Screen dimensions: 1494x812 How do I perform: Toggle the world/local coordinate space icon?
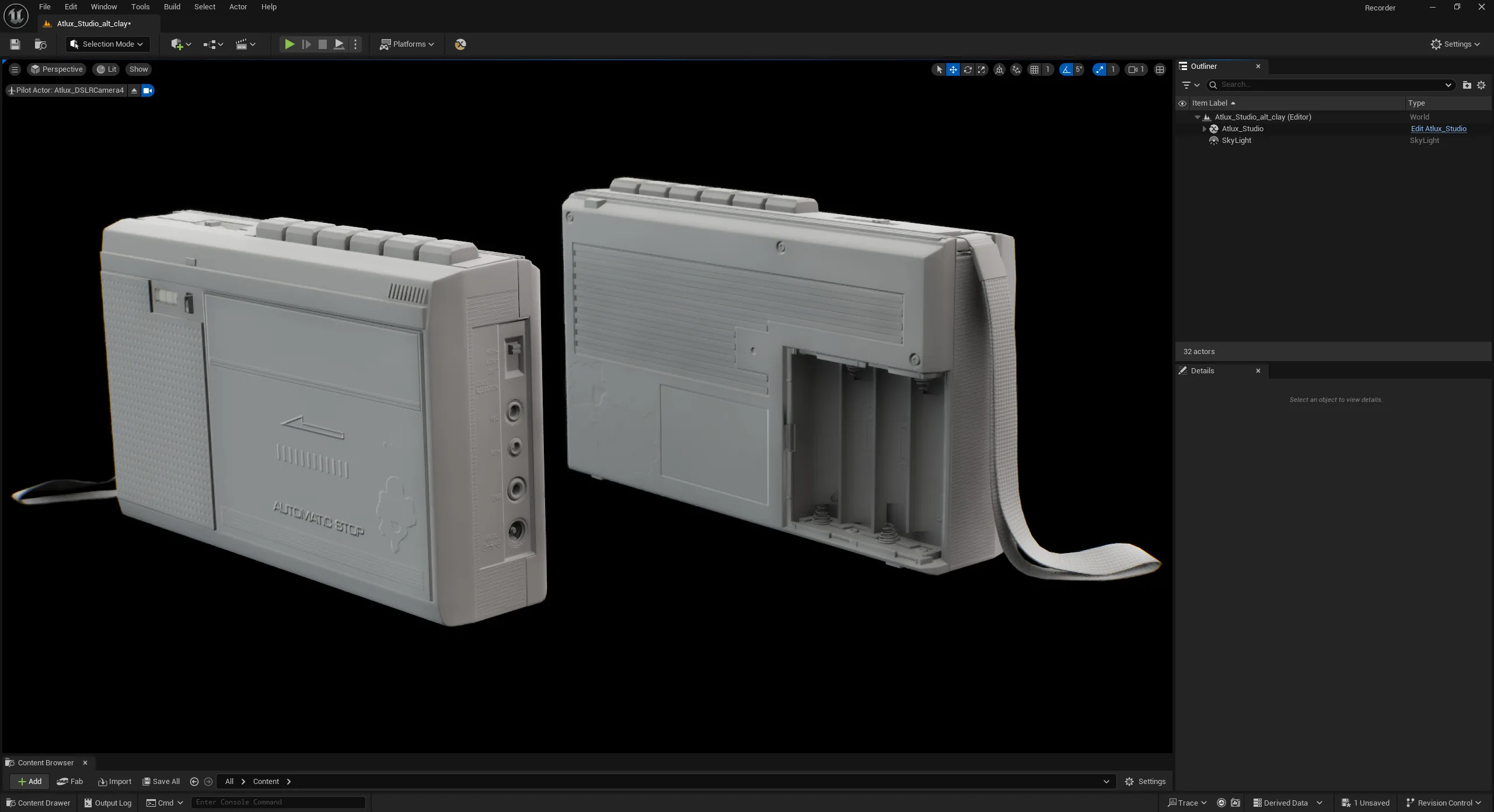click(x=999, y=69)
